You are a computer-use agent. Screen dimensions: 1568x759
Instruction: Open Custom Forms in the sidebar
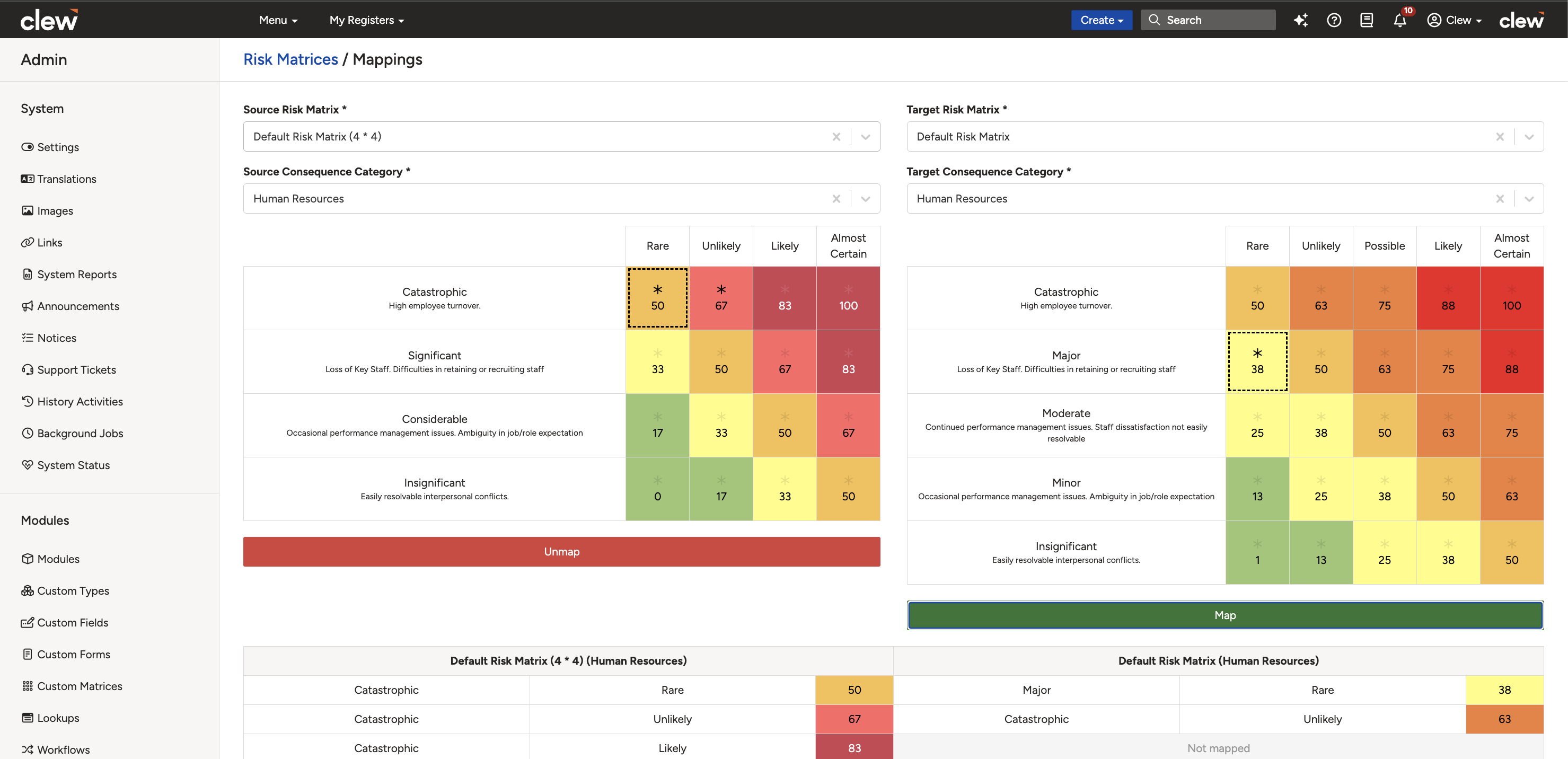click(x=66, y=654)
